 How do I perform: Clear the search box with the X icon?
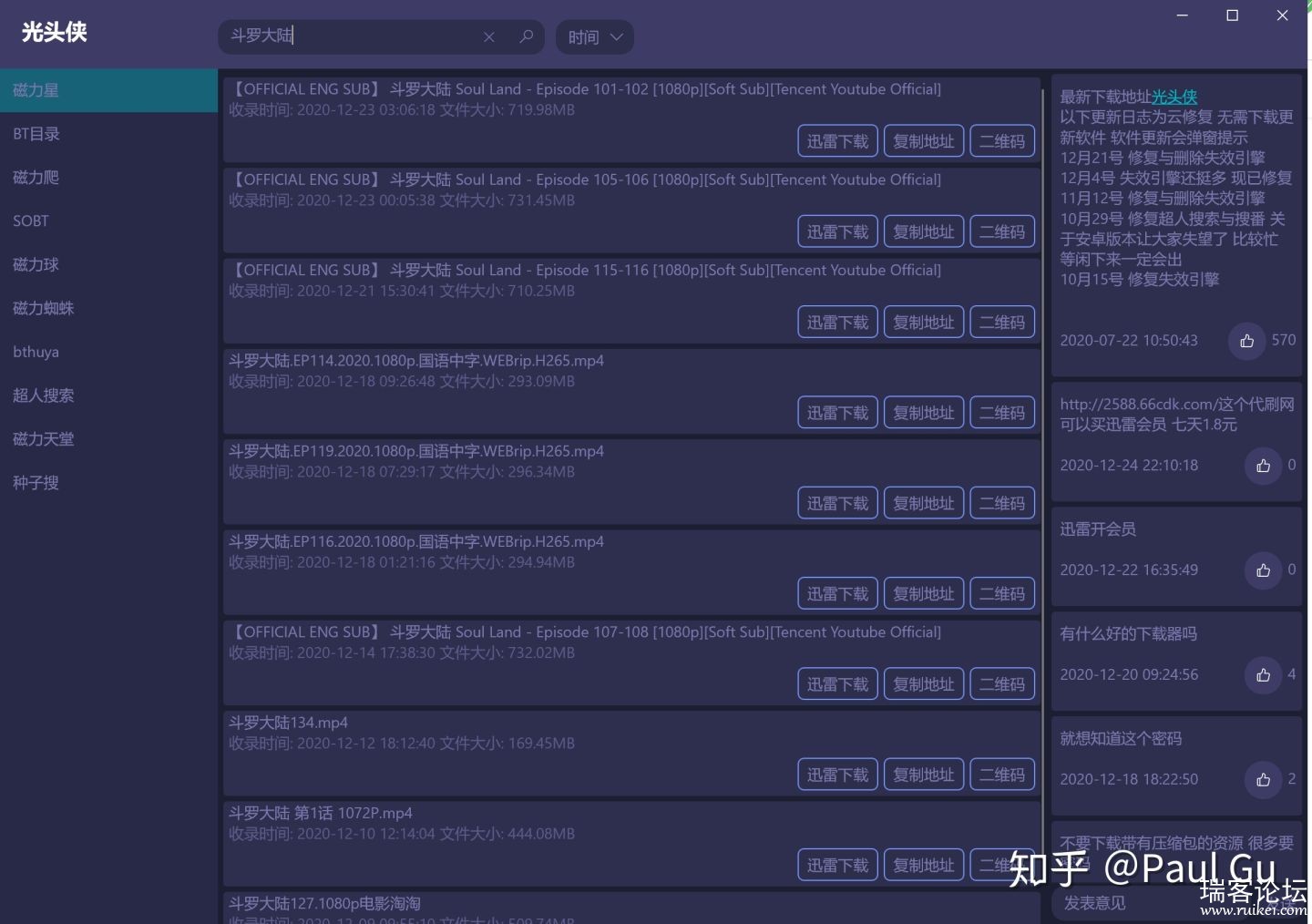pos(489,37)
